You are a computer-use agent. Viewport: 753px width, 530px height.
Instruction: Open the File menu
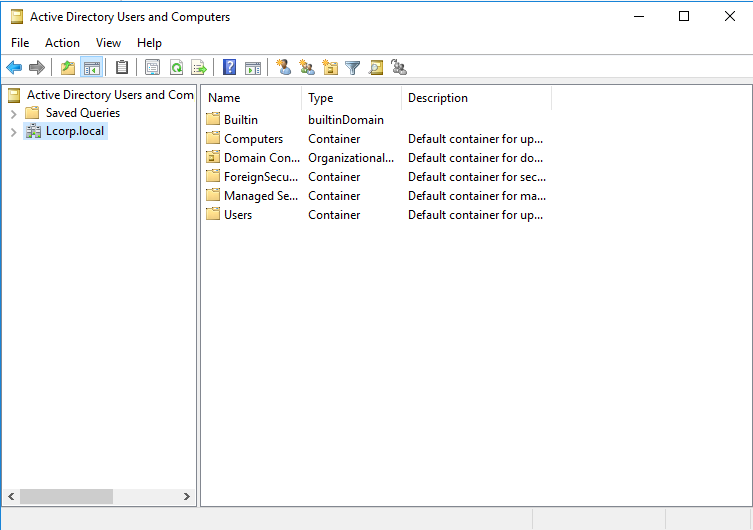(x=20, y=43)
